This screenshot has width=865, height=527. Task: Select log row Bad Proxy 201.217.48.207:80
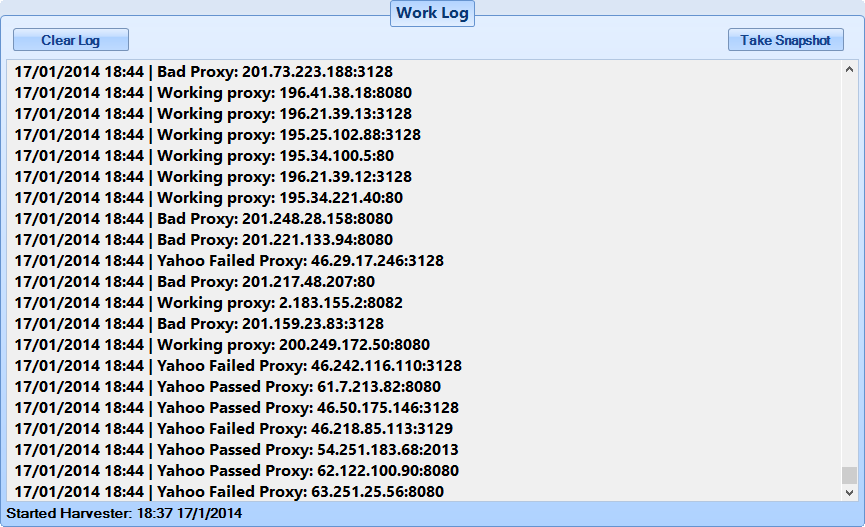(195, 281)
